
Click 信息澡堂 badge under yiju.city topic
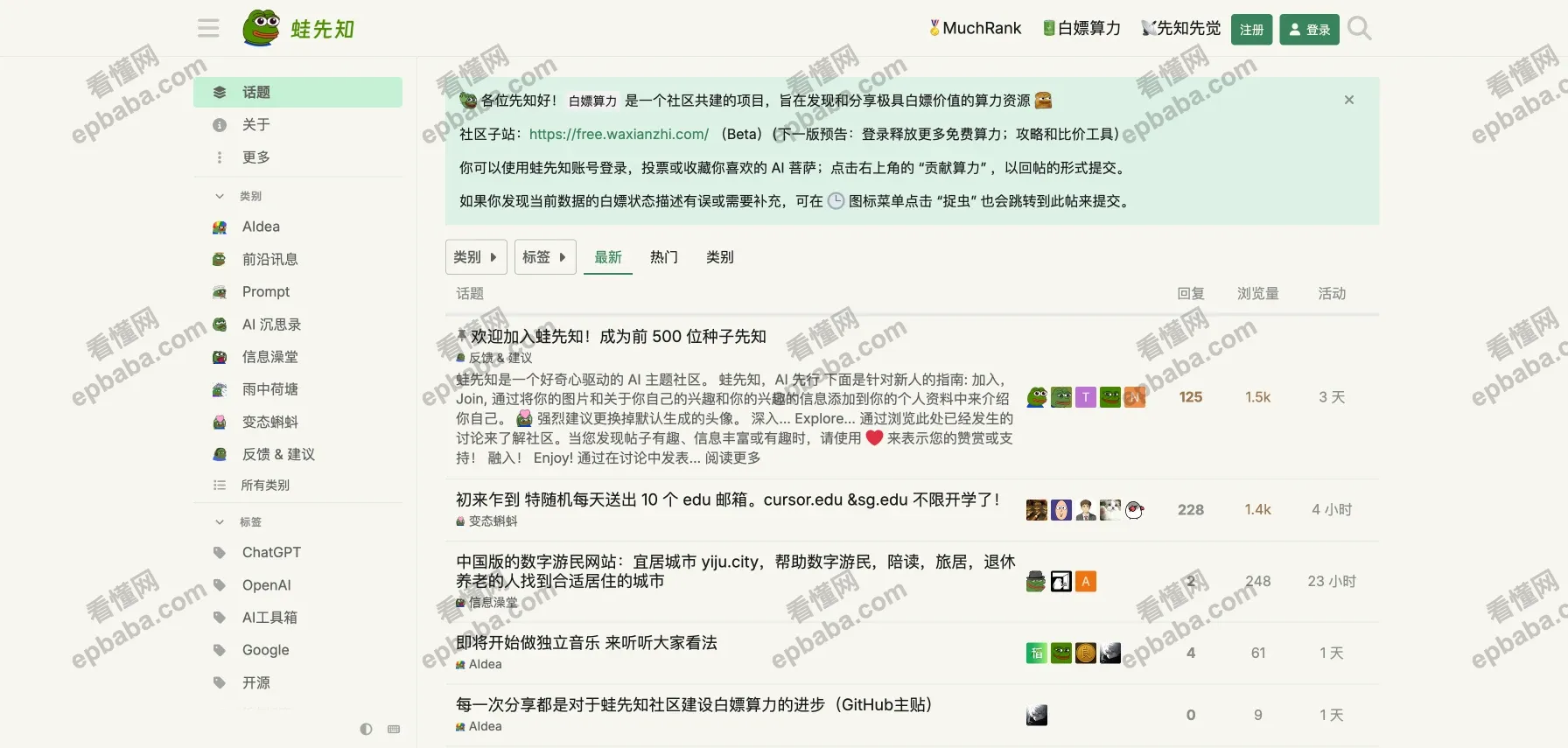[x=486, y=602]
